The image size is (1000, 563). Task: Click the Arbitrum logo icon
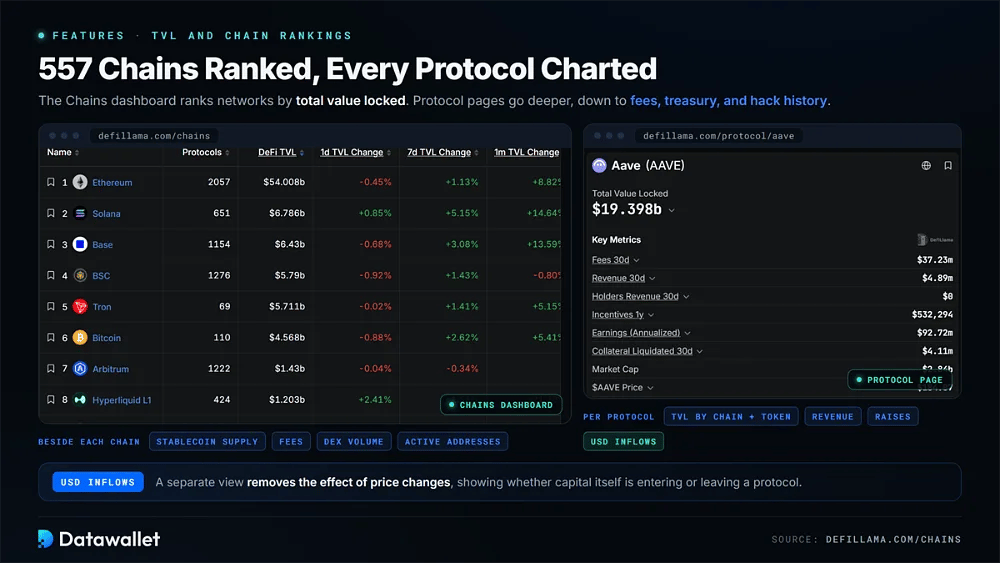pyautogui.click(x=80, y=369)
